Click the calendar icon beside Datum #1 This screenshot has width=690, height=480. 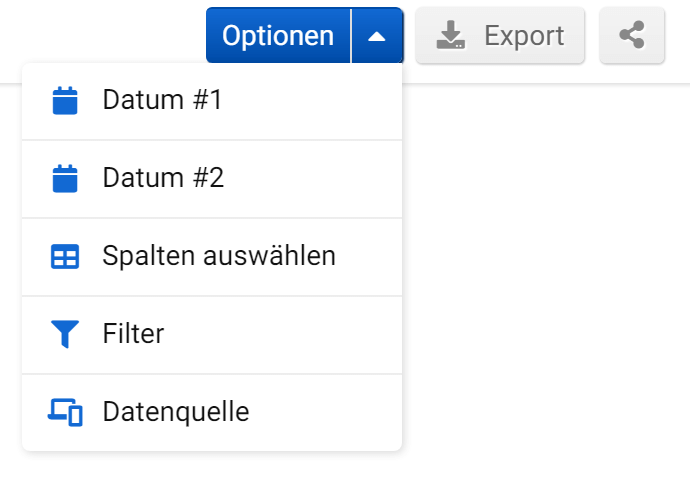tap(65, 101)
